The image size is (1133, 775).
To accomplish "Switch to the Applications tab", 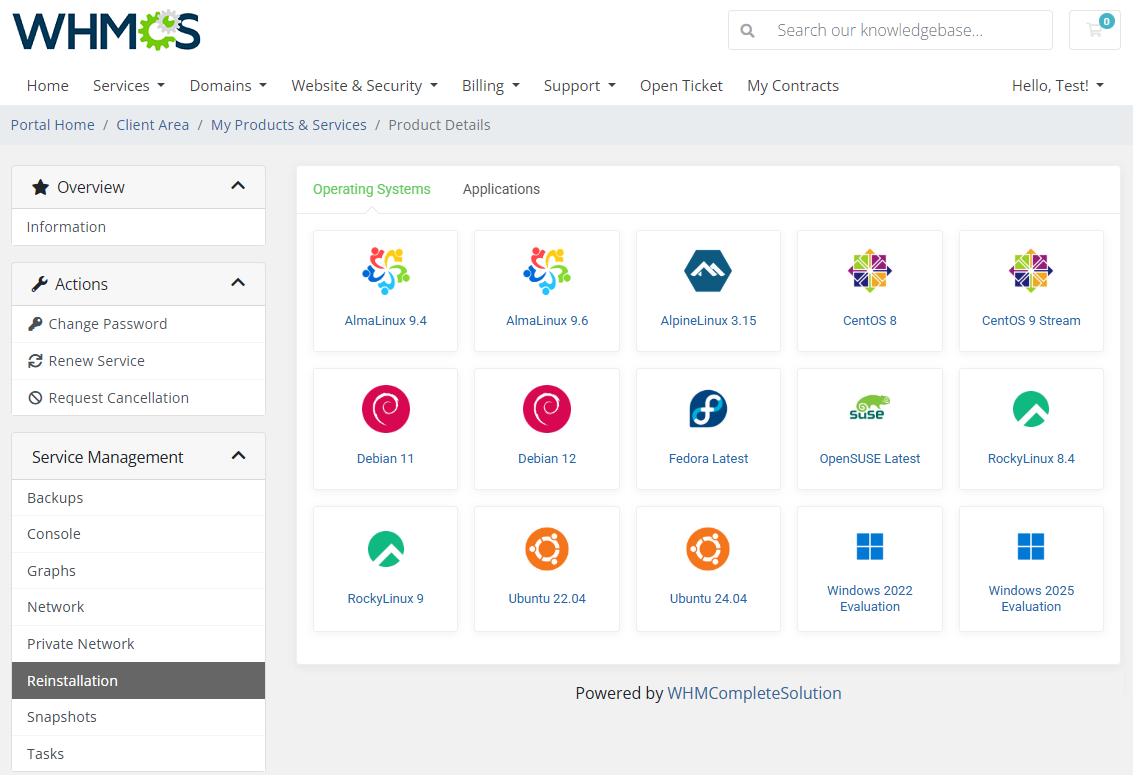I will (501, 189).
